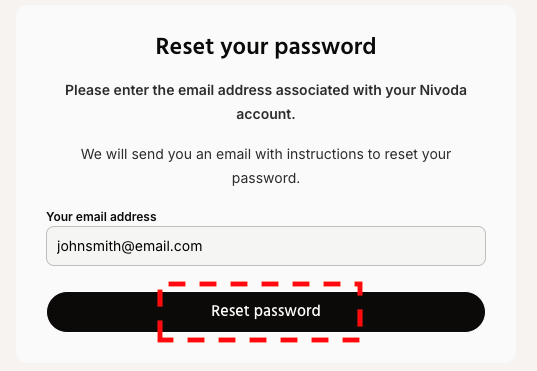
Task: Place cursor in the email textbox
Action: pyautogui.click(x=266, y=246)
